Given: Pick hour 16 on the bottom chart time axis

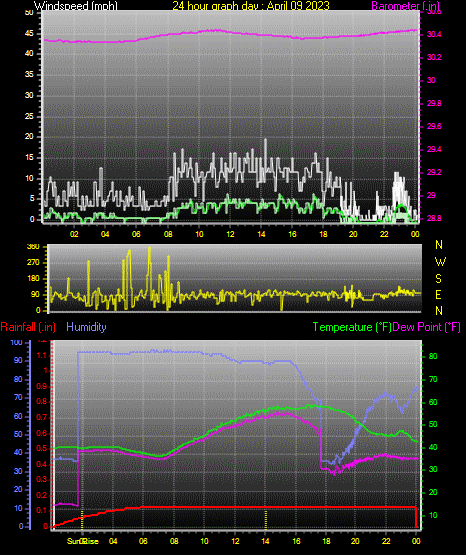Looking at the screenshot, I should pyautogui.click(x=296, y=541).
